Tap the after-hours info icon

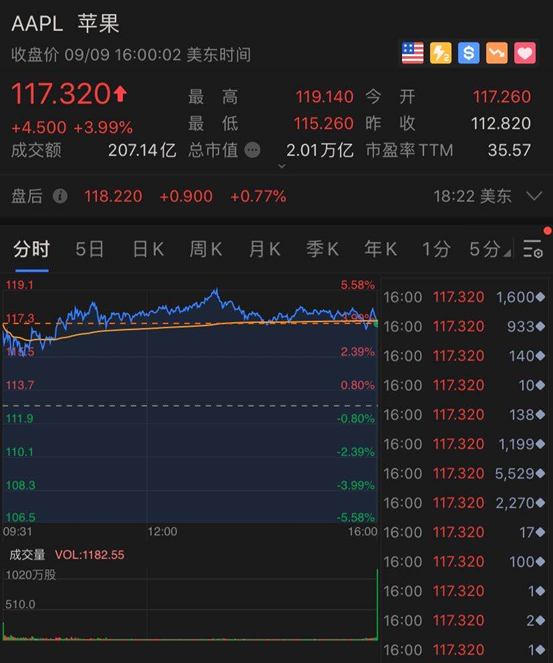coord(60,196)
